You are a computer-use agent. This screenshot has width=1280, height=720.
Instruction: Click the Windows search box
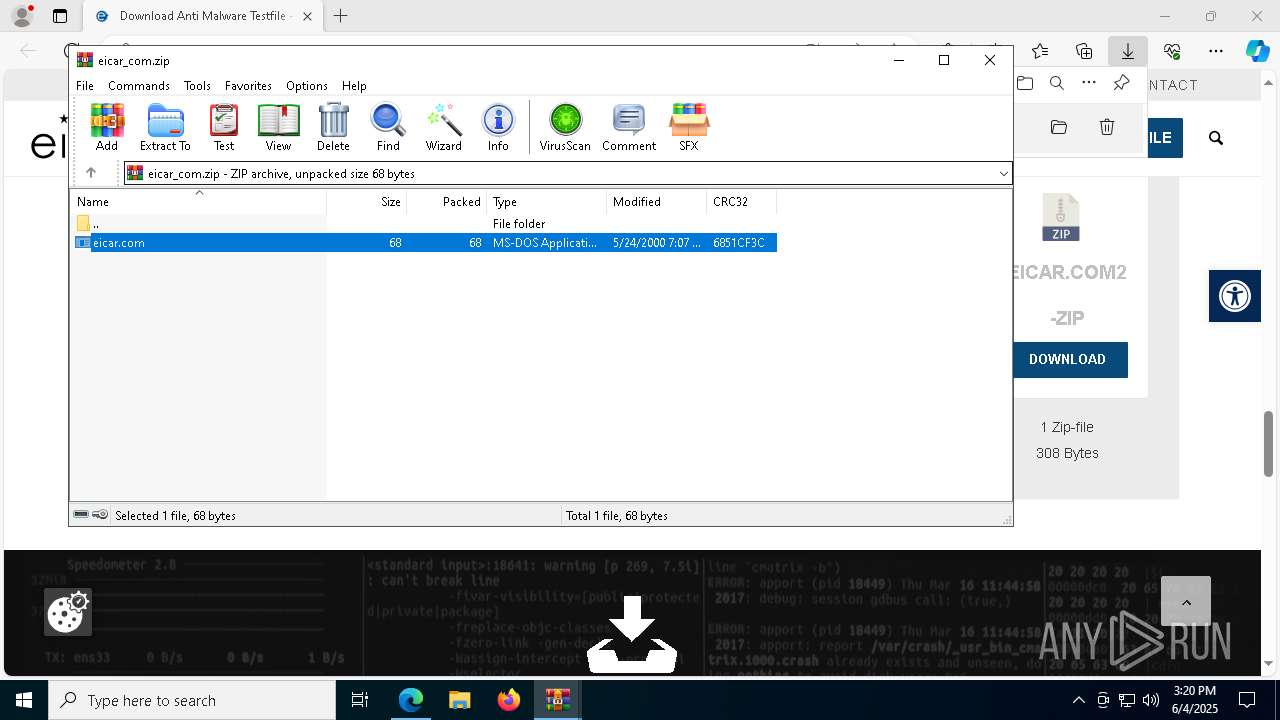click(192, 700)
